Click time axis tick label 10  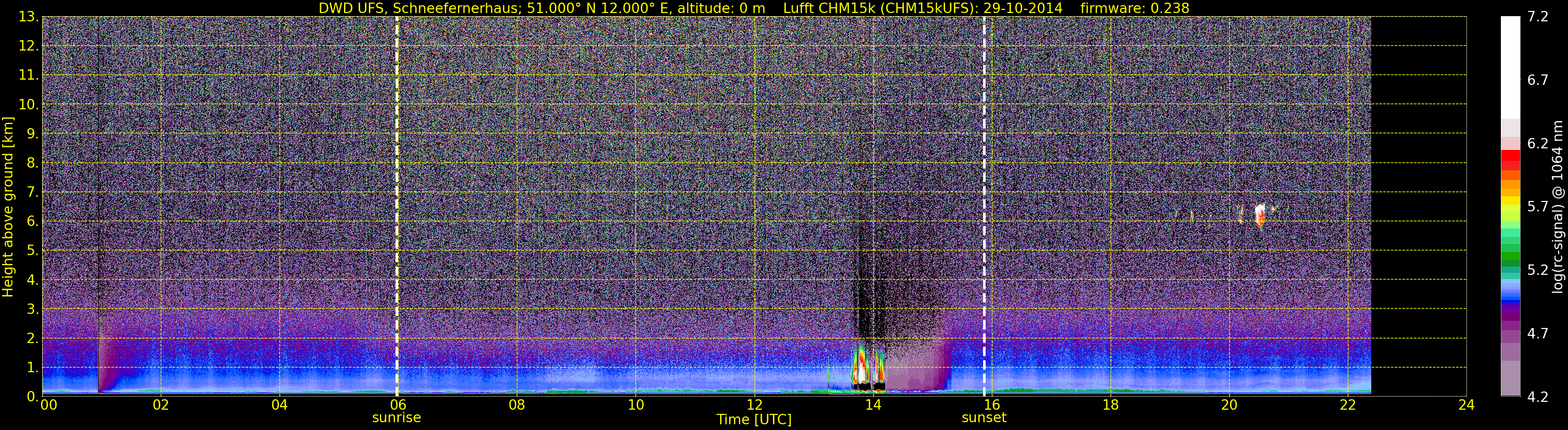[x=635, y=405]
